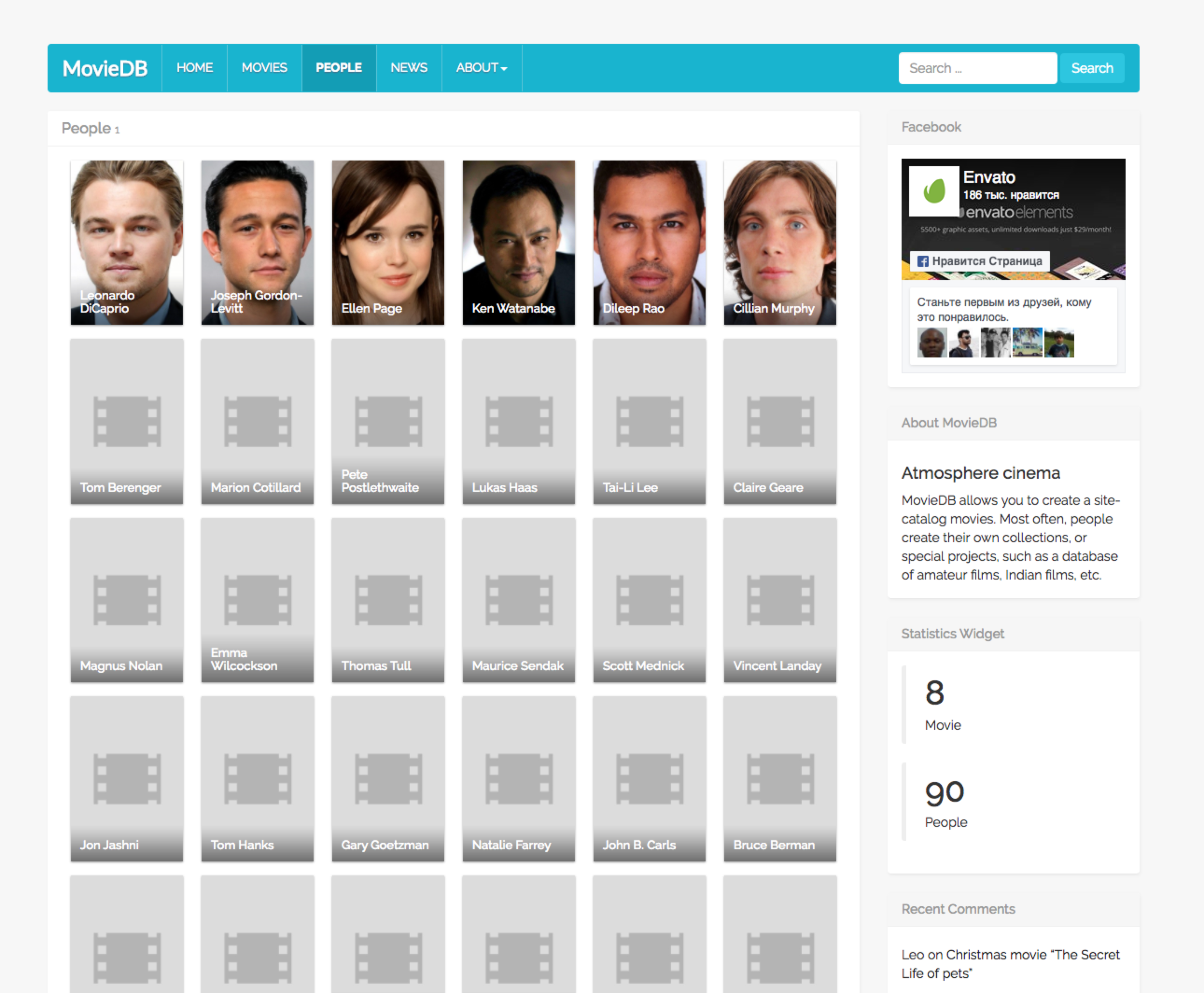This screenshot has width=1204, height=993.
Task: Click Thomas Tull's film placeholder icon
Action: coord(388,600)
